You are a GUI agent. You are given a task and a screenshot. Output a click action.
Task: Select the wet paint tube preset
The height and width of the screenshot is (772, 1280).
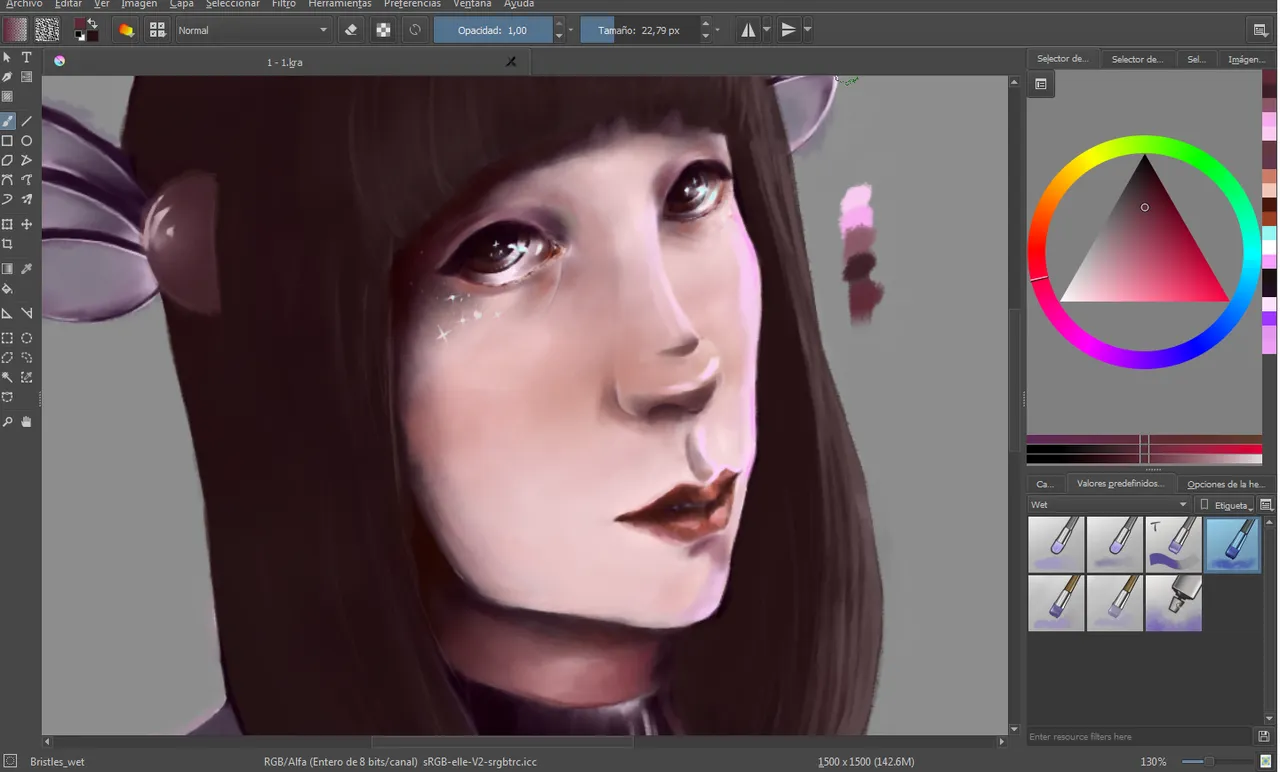1173,603
